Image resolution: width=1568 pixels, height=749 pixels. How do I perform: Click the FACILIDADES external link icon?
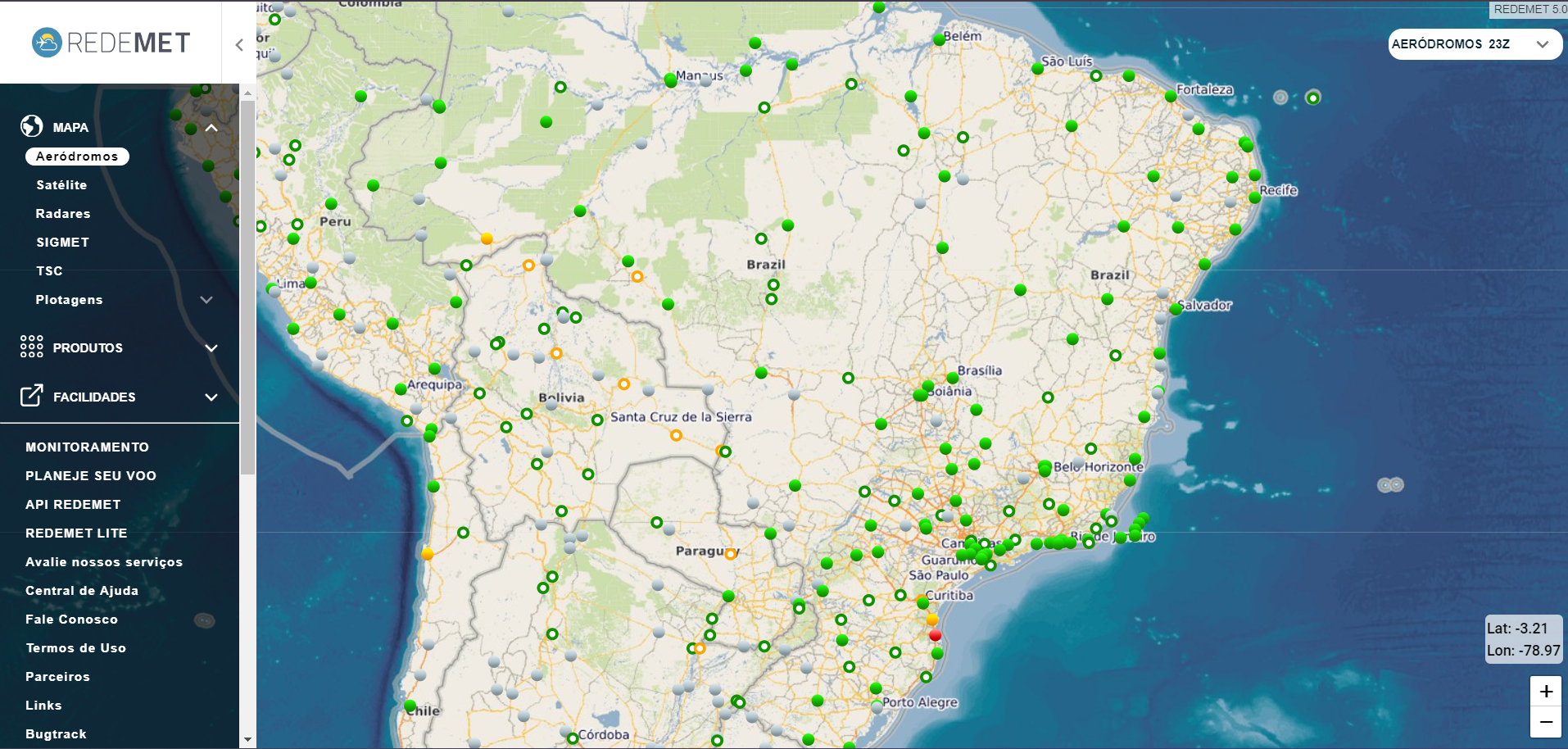point(31,396)
